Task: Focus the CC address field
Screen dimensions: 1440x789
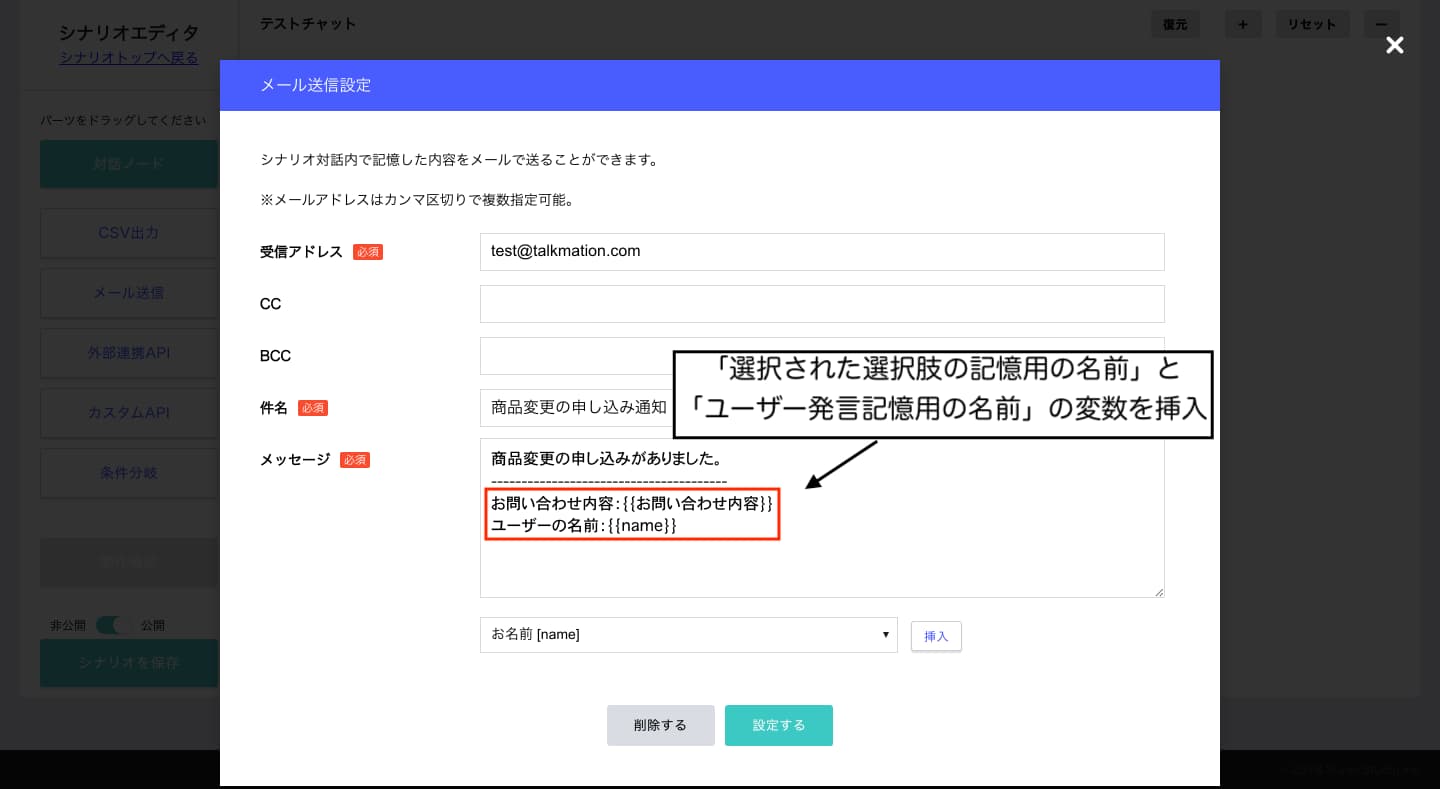Action: coord(822,304)
